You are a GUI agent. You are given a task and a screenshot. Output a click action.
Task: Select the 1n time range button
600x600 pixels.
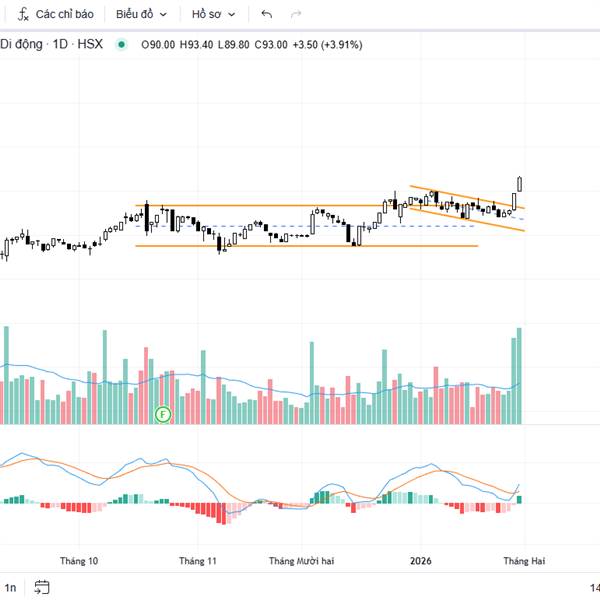(11, 587)
